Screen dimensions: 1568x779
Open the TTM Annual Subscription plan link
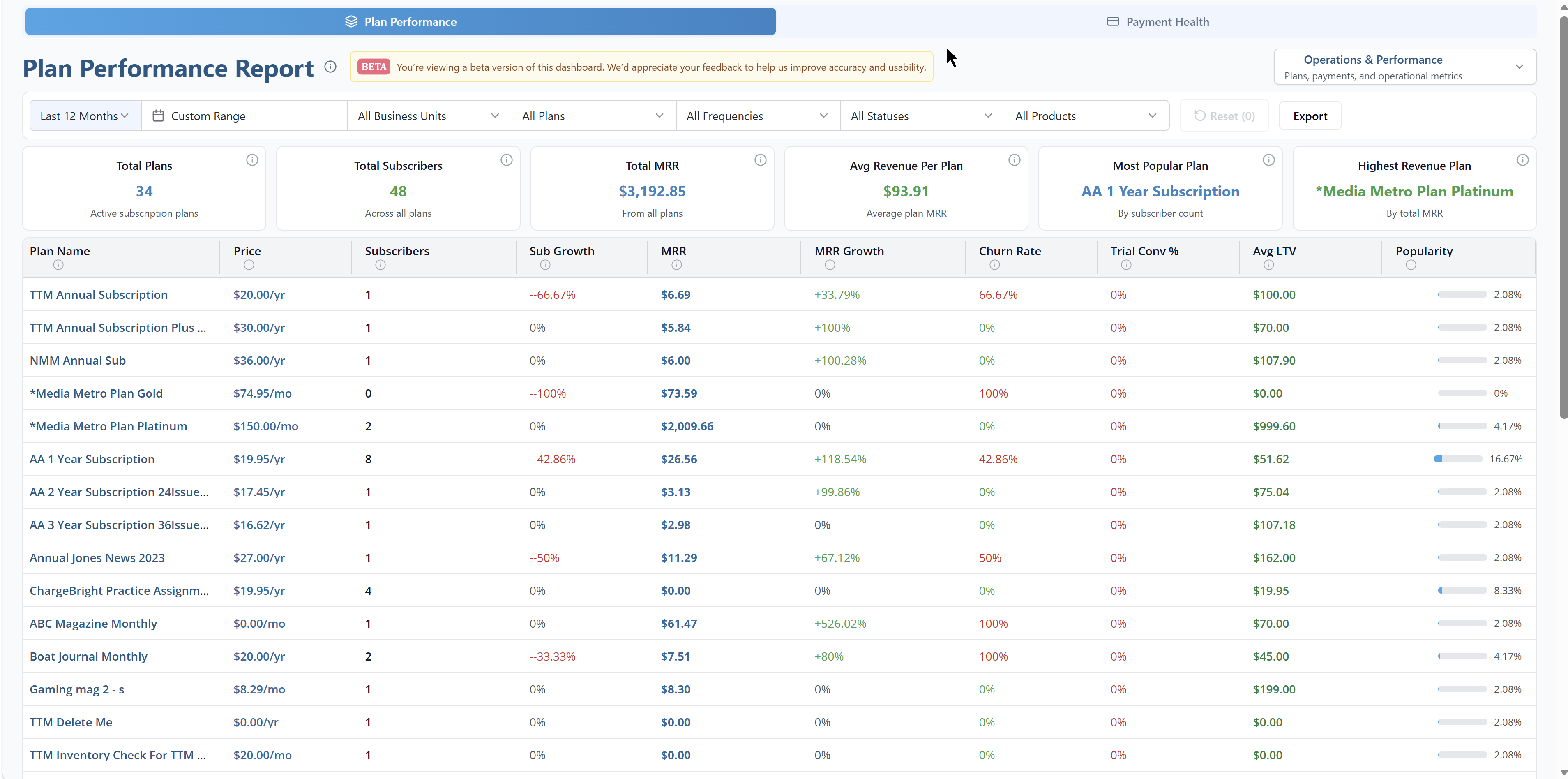[99, 295]
